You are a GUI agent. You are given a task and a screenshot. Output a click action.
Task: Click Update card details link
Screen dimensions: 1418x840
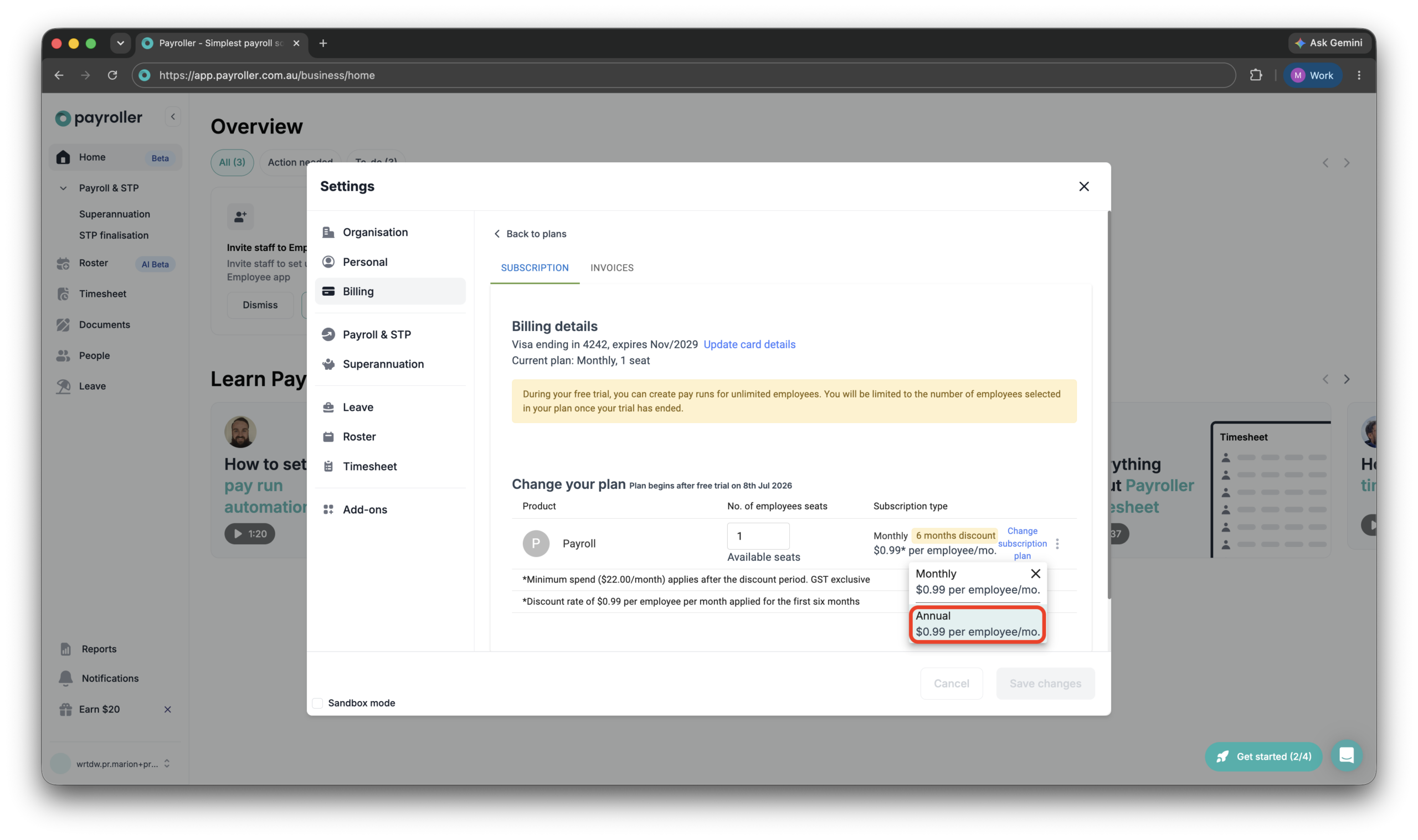tap(749, 344)
